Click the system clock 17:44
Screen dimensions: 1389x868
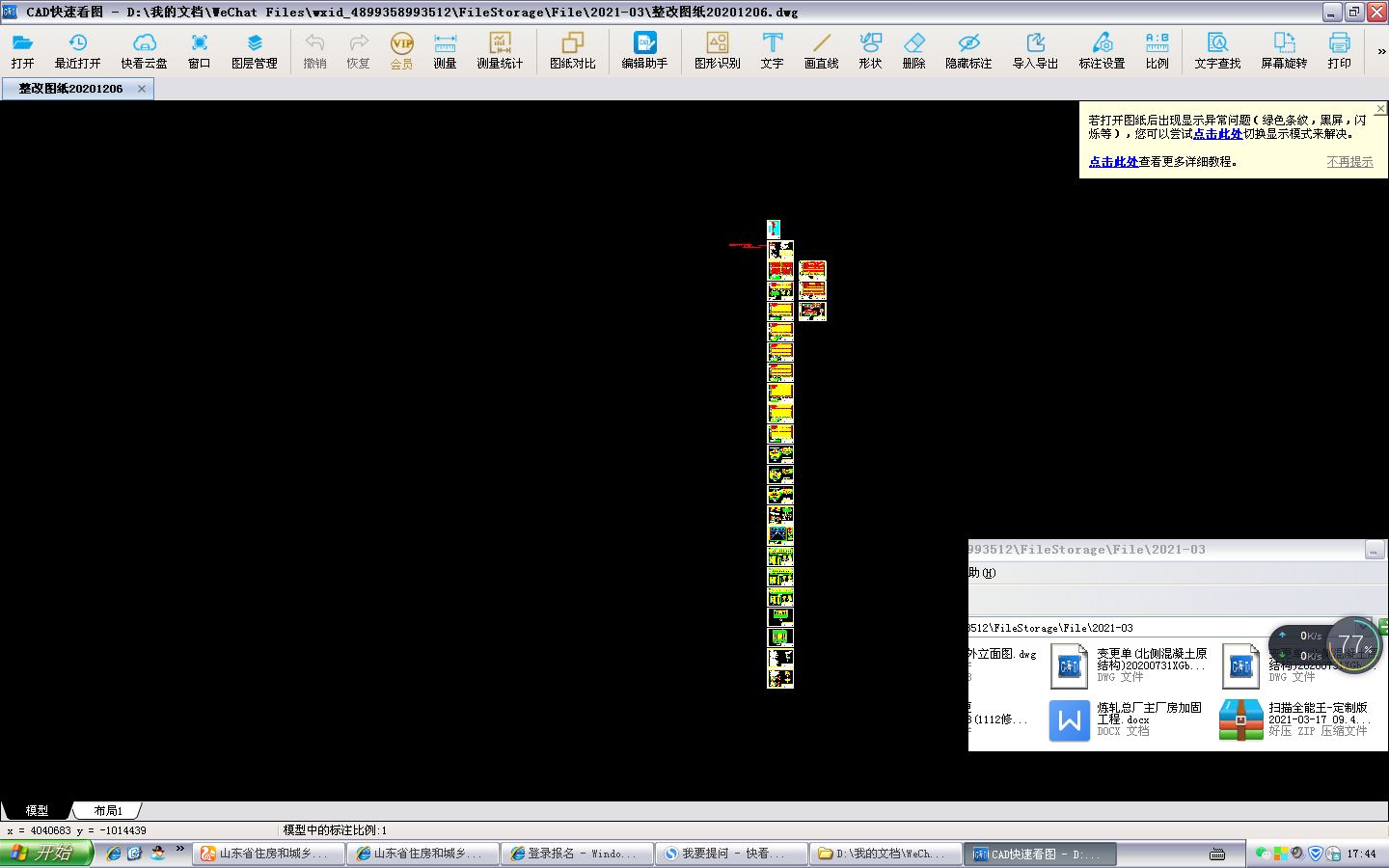click(1361, 854)
